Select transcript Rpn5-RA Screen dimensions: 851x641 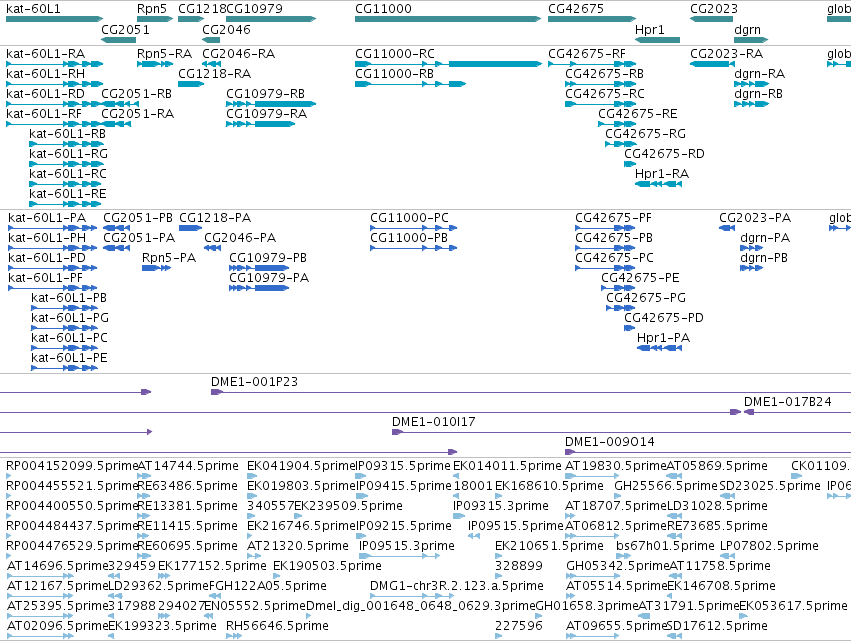[155, 64]
